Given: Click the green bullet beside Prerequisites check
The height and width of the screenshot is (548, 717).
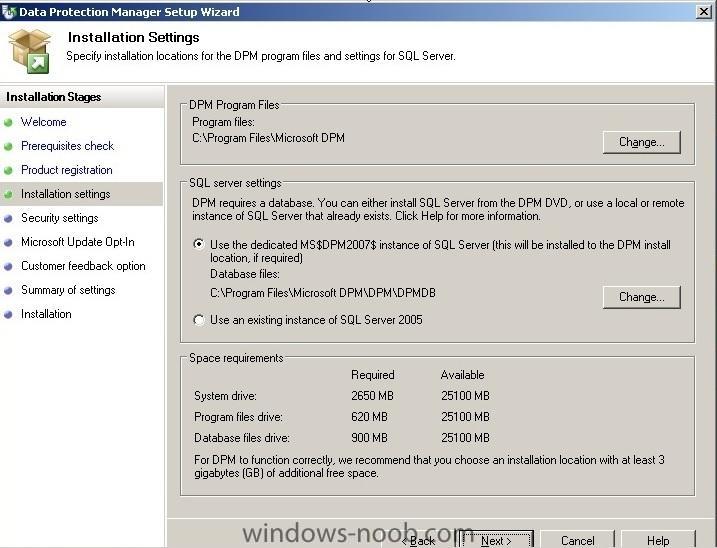Looking at the screenshot, I should [8, 146].
